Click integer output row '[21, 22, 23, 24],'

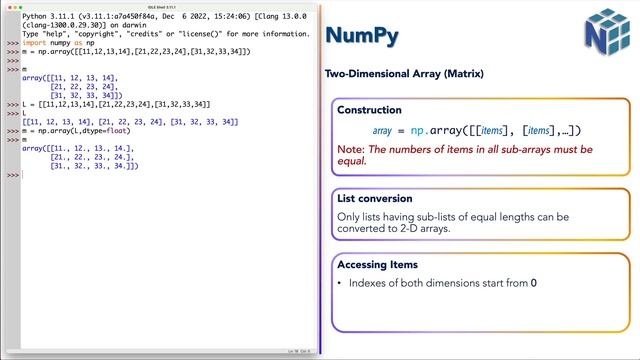pos(84,87)
